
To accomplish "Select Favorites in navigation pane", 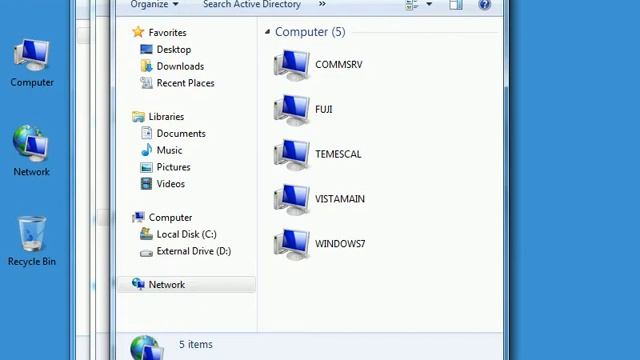I will coord(167,32).
